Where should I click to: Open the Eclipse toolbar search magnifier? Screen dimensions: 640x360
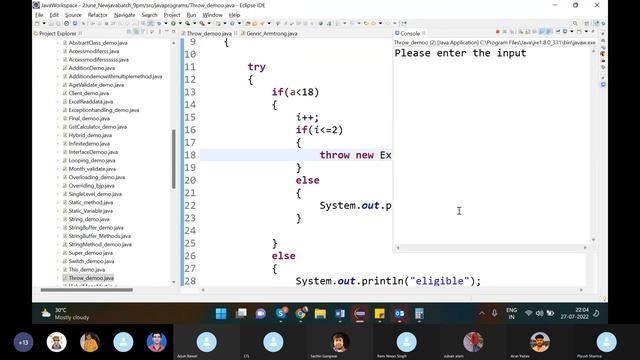(x=575, y=24)
